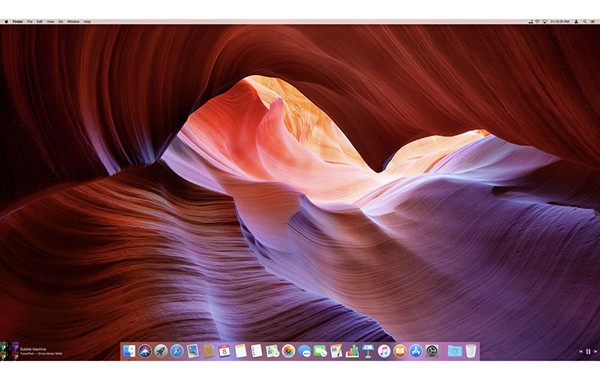Open the Edit menu
600x380 pixels.
39,21
